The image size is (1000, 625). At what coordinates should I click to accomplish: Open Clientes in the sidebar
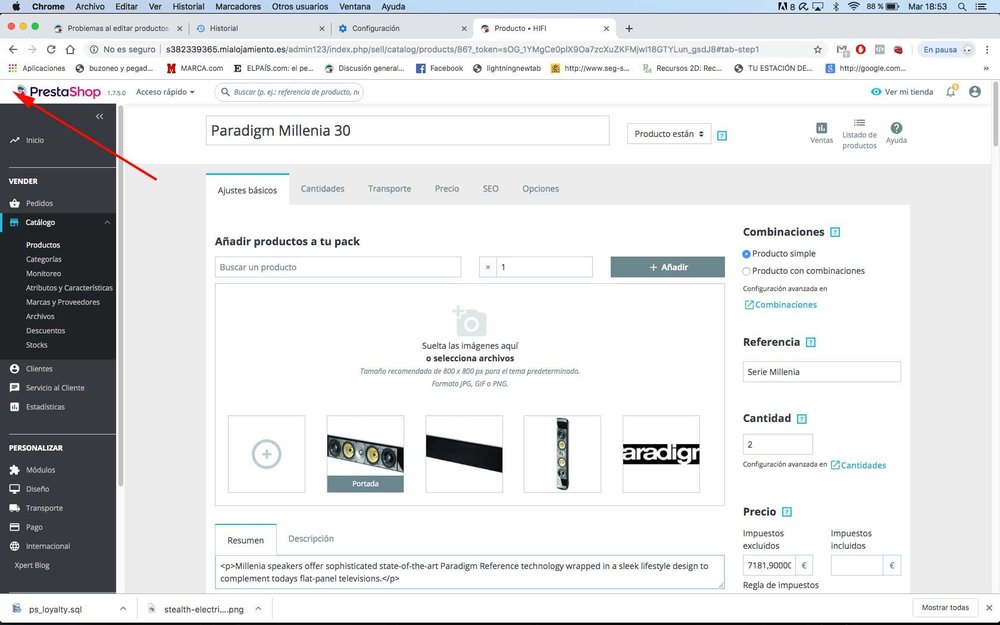tap(40, 369)
